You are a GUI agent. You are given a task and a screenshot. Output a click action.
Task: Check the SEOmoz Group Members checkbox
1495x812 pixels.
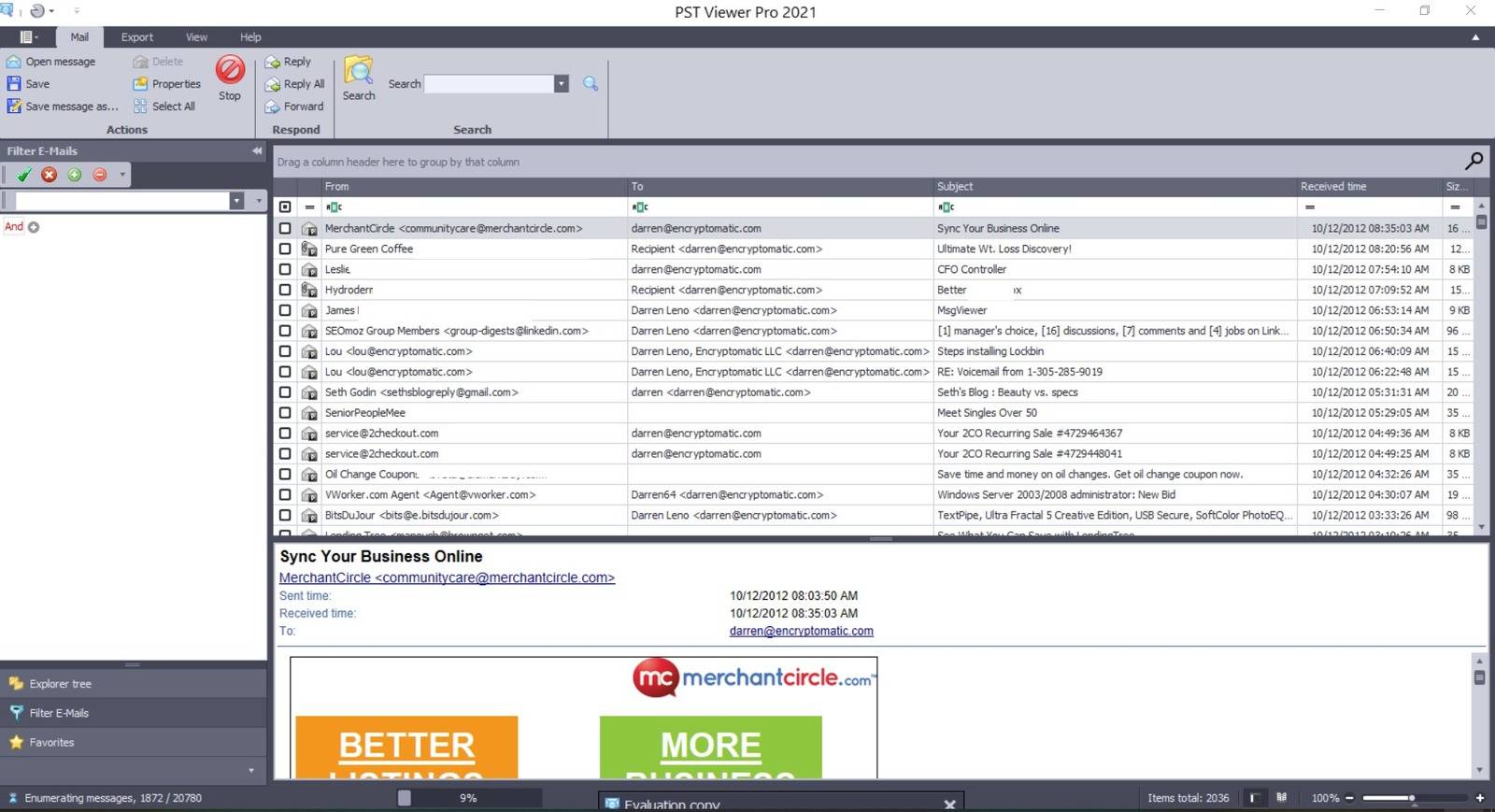285,331
